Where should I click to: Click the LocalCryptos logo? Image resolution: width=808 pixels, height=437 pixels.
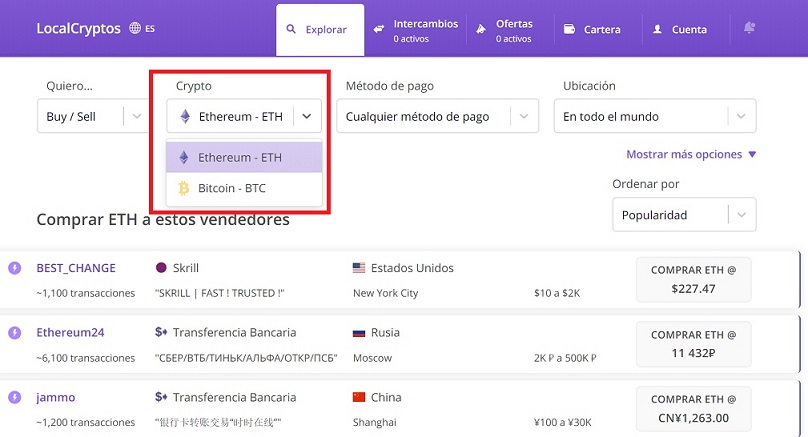[x=78, y=28]
